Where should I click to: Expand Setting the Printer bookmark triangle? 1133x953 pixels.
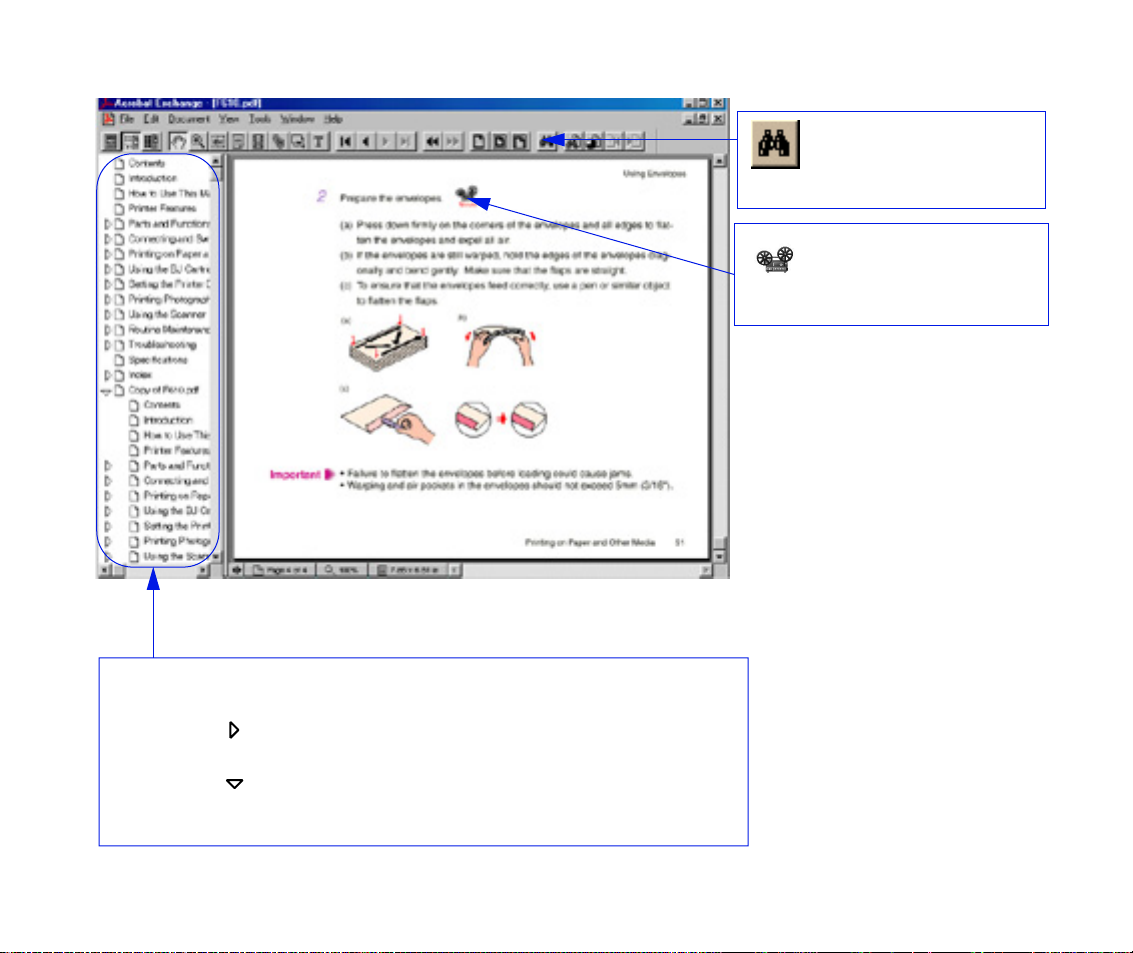tap(108, 285)
